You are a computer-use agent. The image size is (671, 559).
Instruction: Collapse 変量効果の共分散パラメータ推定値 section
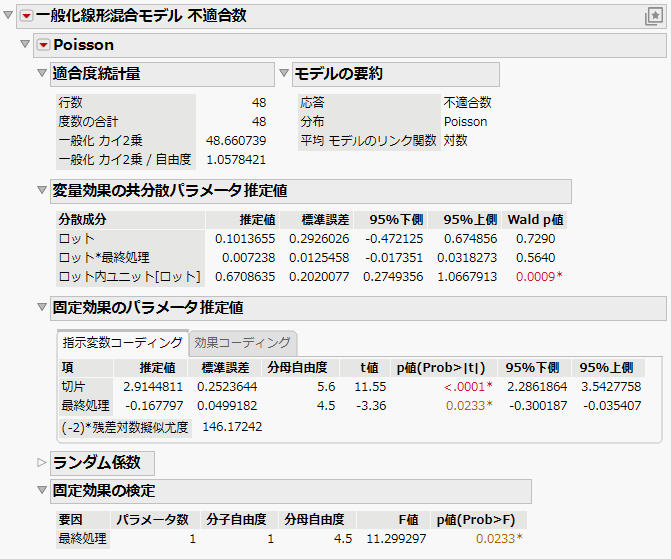point(42,190)
